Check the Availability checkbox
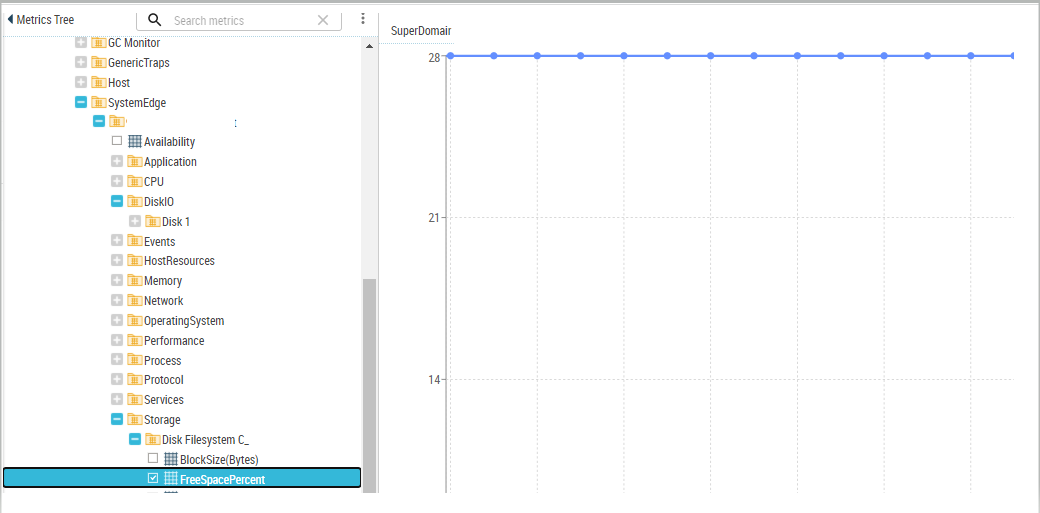The image size is (1040, 513). [x=117, y=141]
